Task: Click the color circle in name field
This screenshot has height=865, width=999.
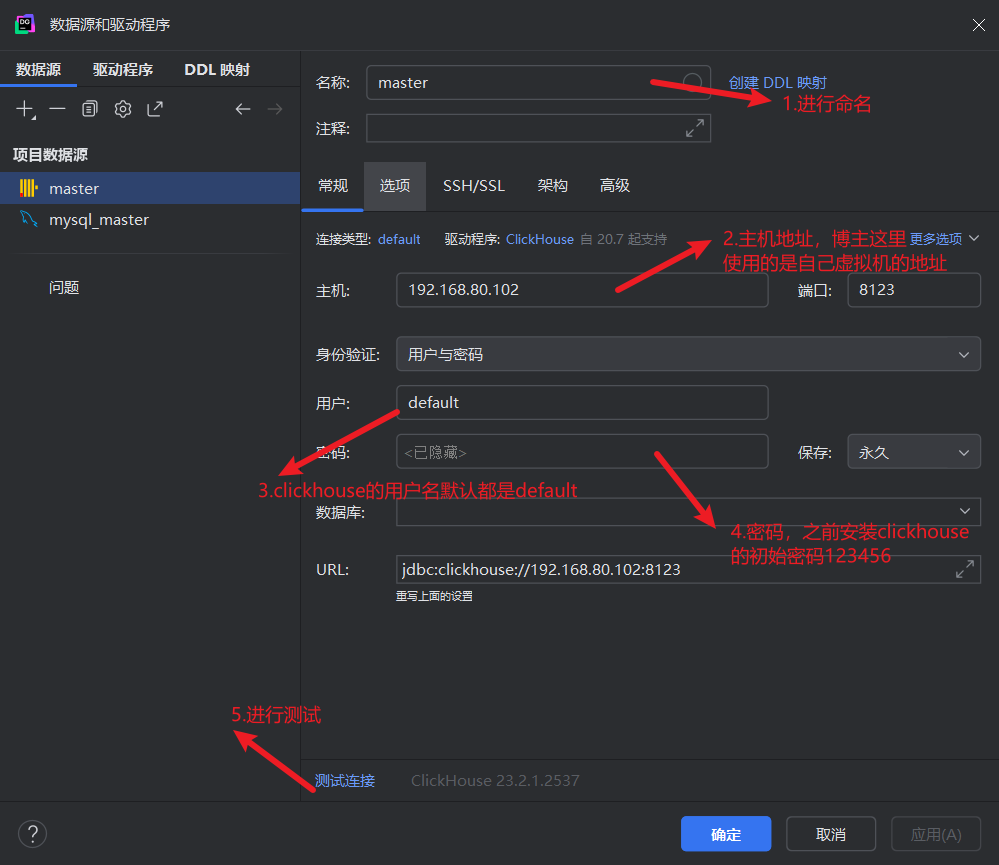Action: (x=692, y=82)
